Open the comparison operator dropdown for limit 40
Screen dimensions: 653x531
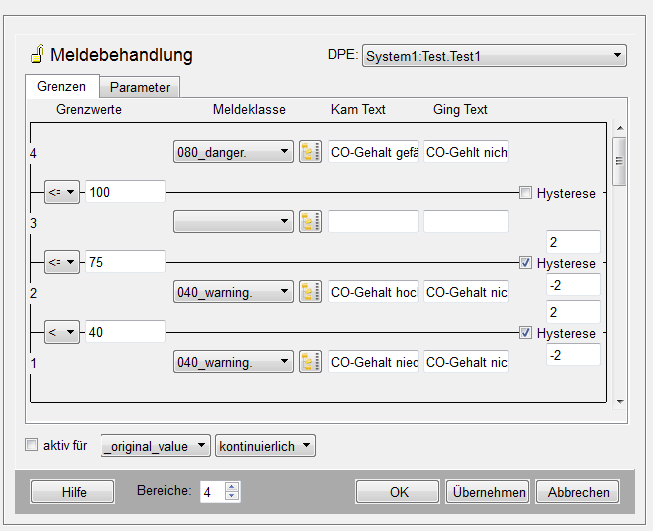coord(62,332)
